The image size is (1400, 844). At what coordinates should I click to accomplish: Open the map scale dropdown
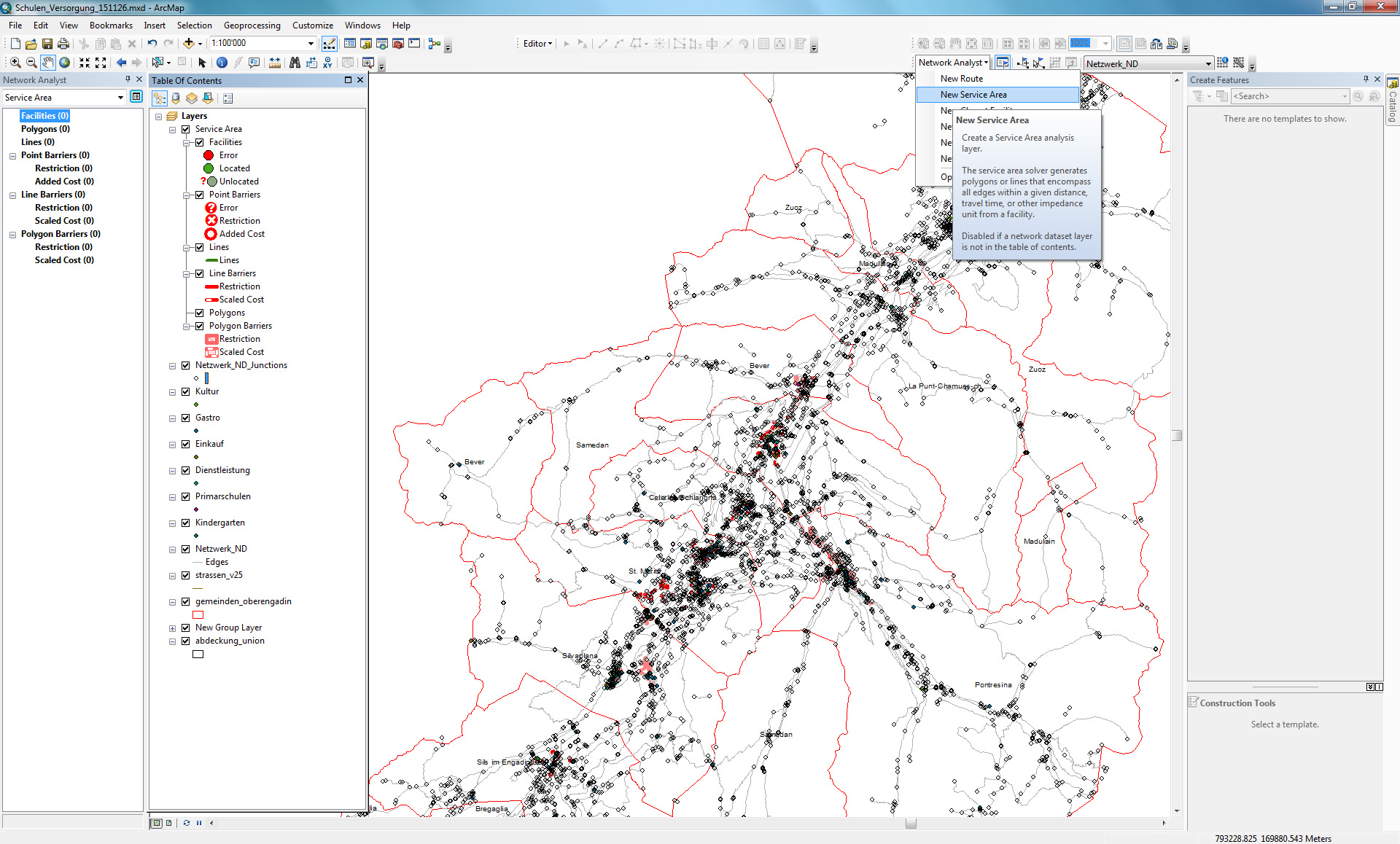[311, 44]
